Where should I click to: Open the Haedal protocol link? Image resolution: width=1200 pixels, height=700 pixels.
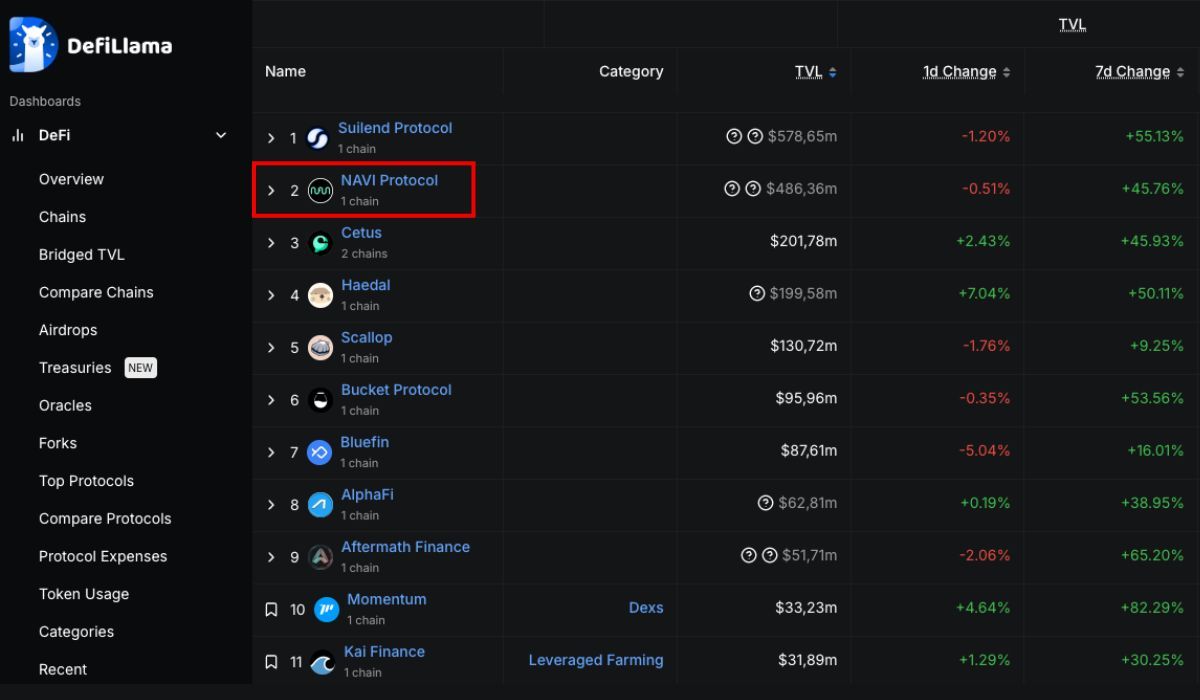[366, 285]
